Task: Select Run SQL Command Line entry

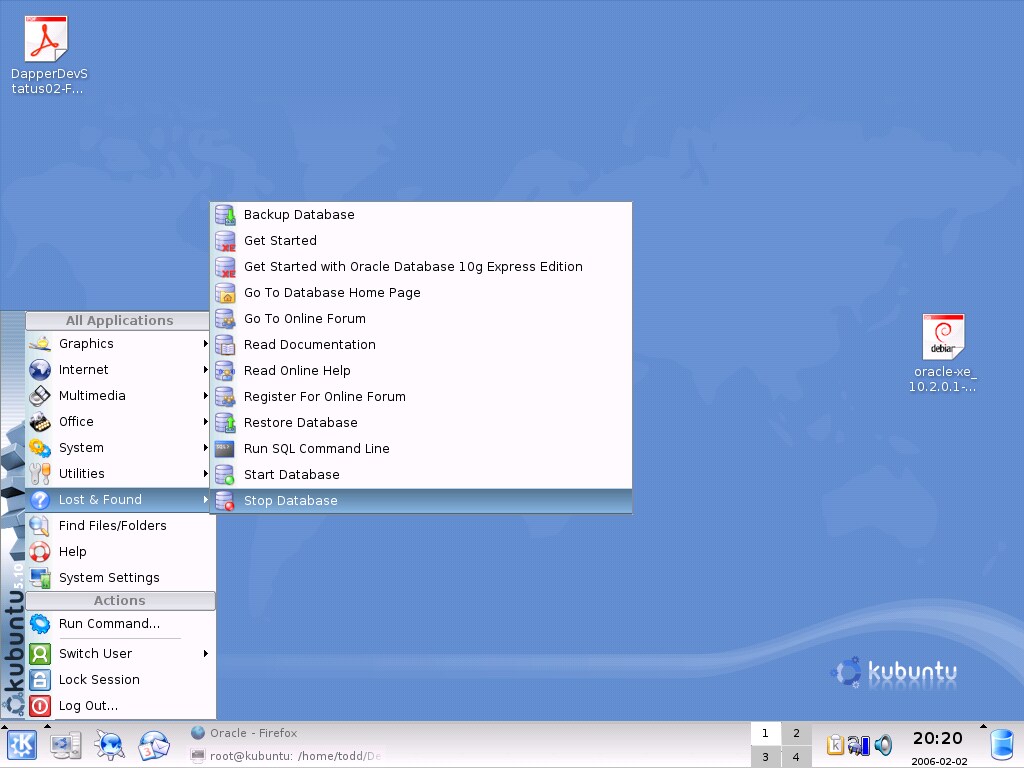Action: coord(421,449)
